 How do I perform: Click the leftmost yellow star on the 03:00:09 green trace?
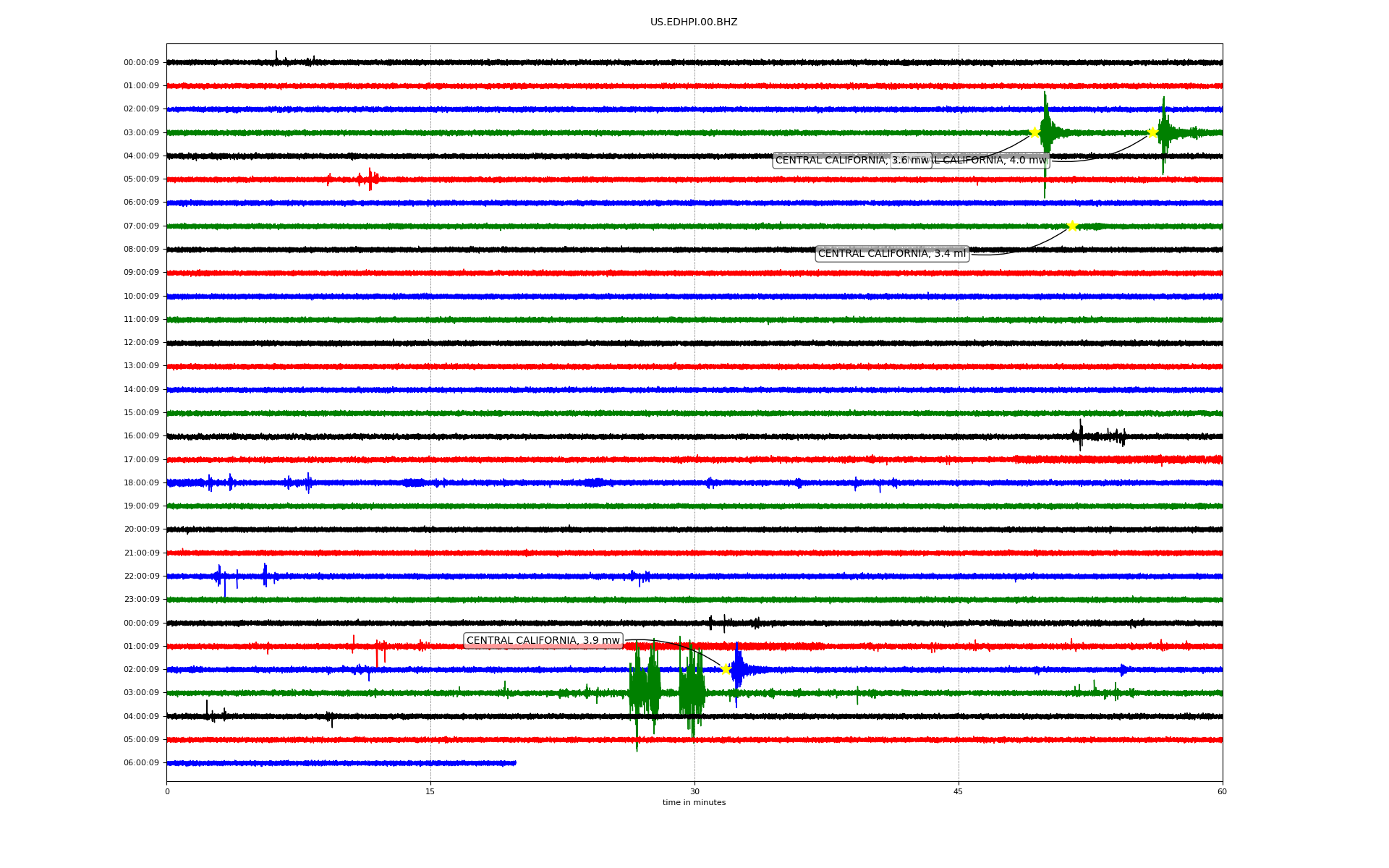coord(1035,132)
